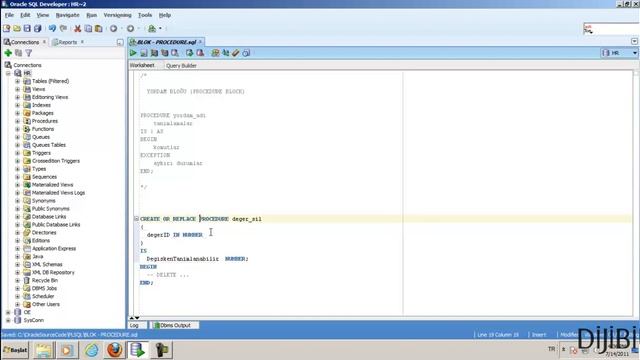Click the Run Script icon
Screen dimensions: 640x360
pos(144,53)
